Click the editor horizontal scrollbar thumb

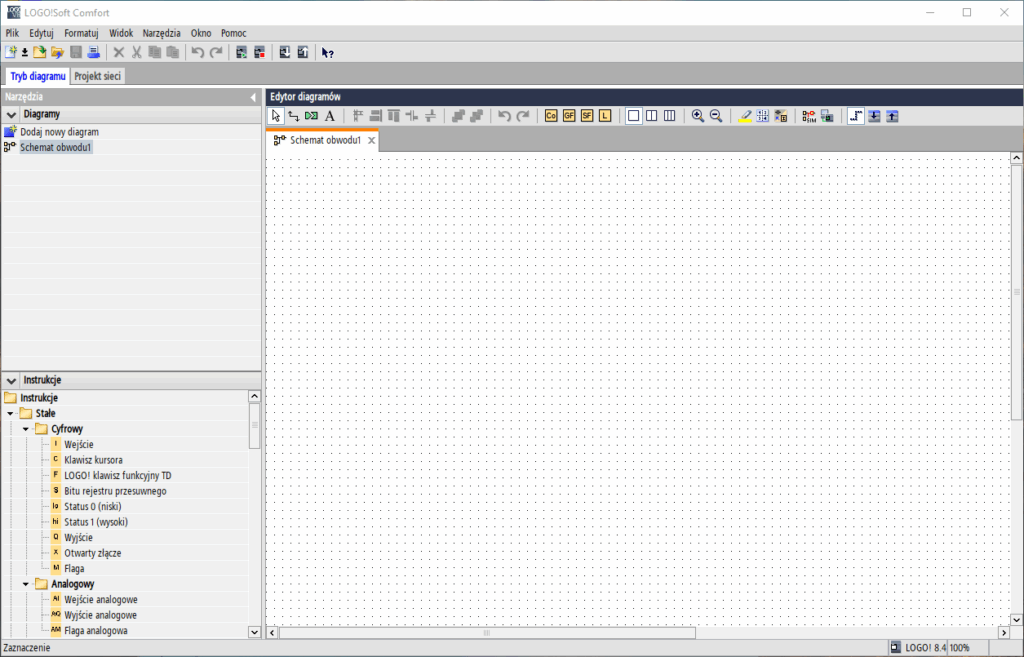coord(487,632)
